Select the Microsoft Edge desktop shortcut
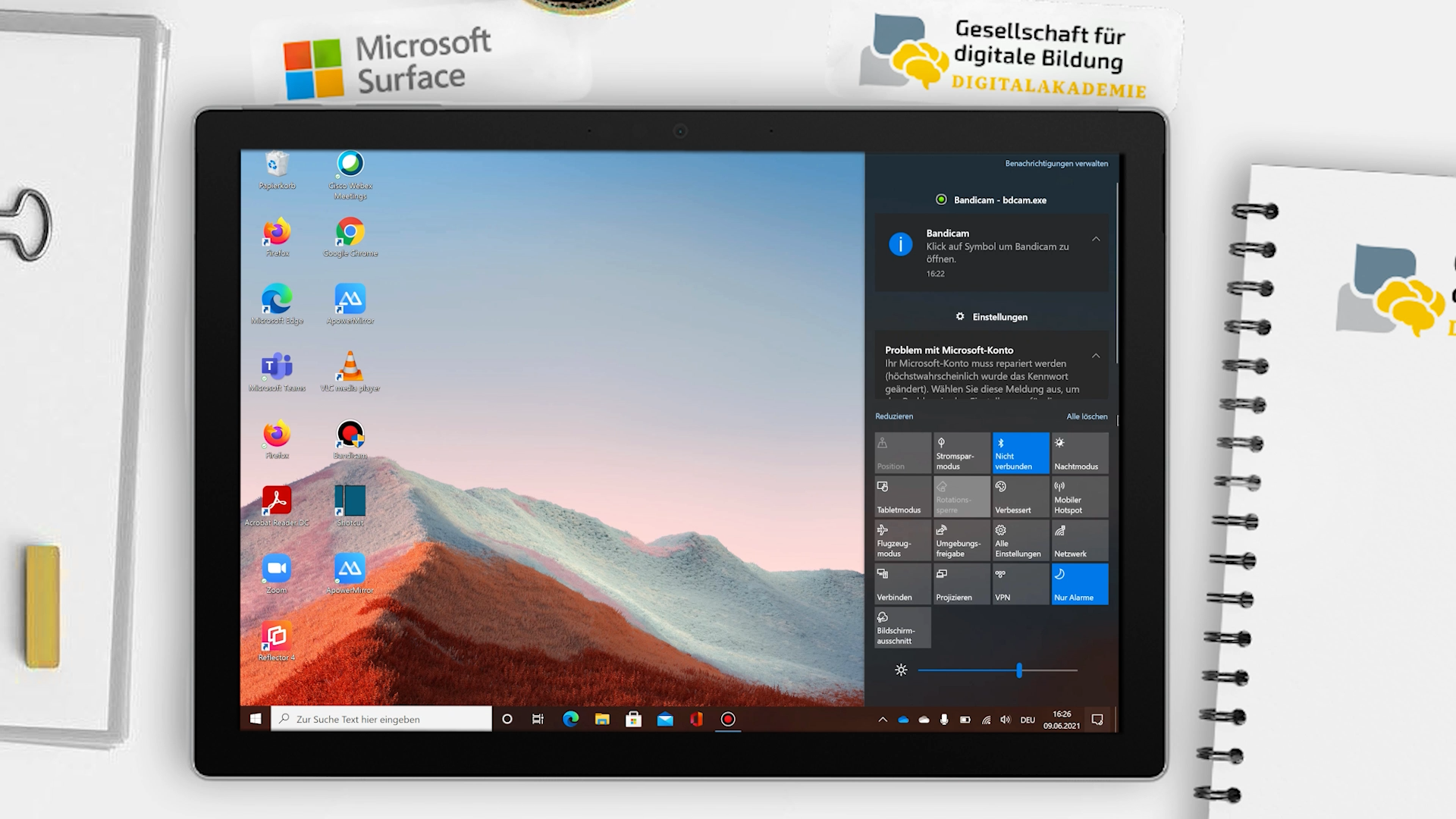Viewport: 1456px width, 819px height. point(277,305)
